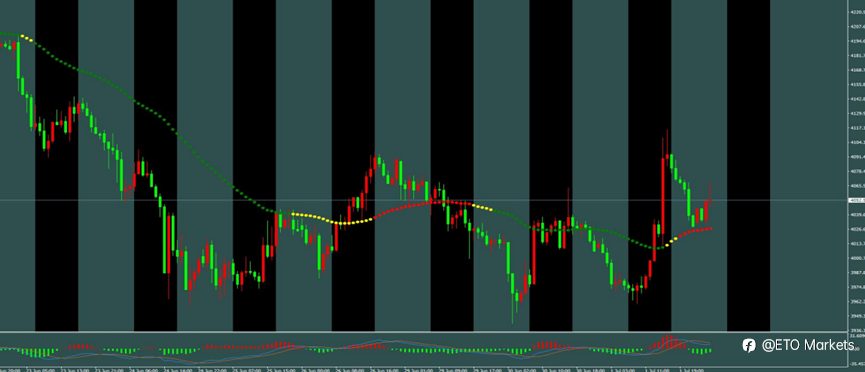Select the first yellow segment of moving average
The height and width of the screenshot is (372, 865).
tap(26, 38)
